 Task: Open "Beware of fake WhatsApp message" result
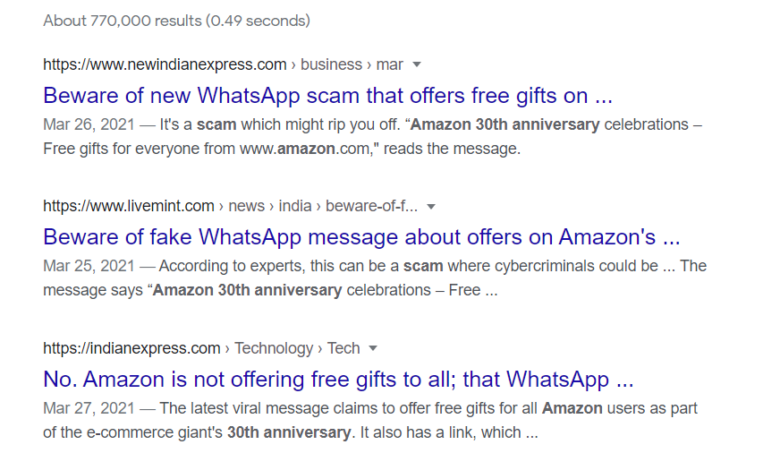coord(361,239)
